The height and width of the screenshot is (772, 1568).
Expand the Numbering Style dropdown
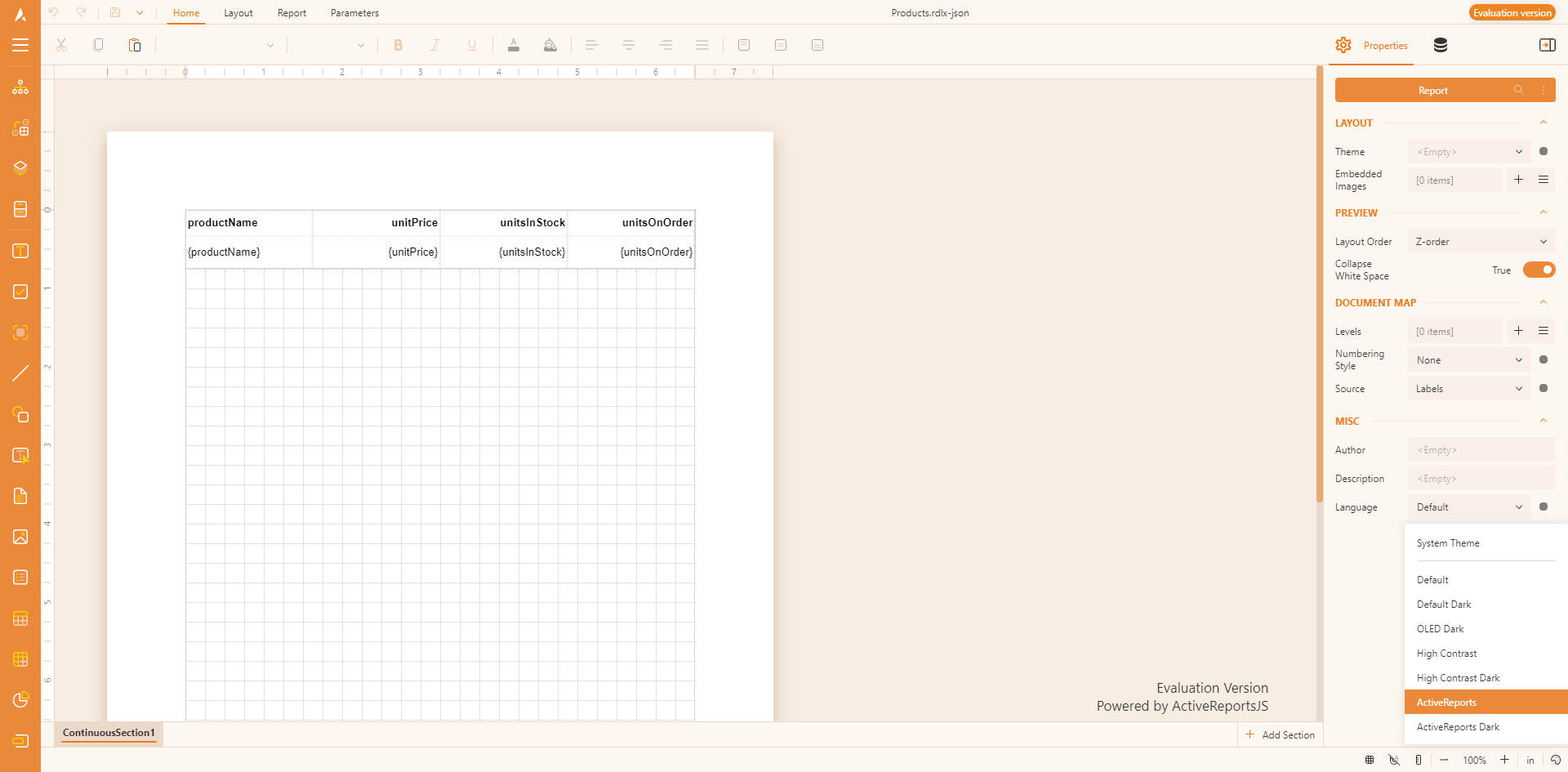point(1468,360)
